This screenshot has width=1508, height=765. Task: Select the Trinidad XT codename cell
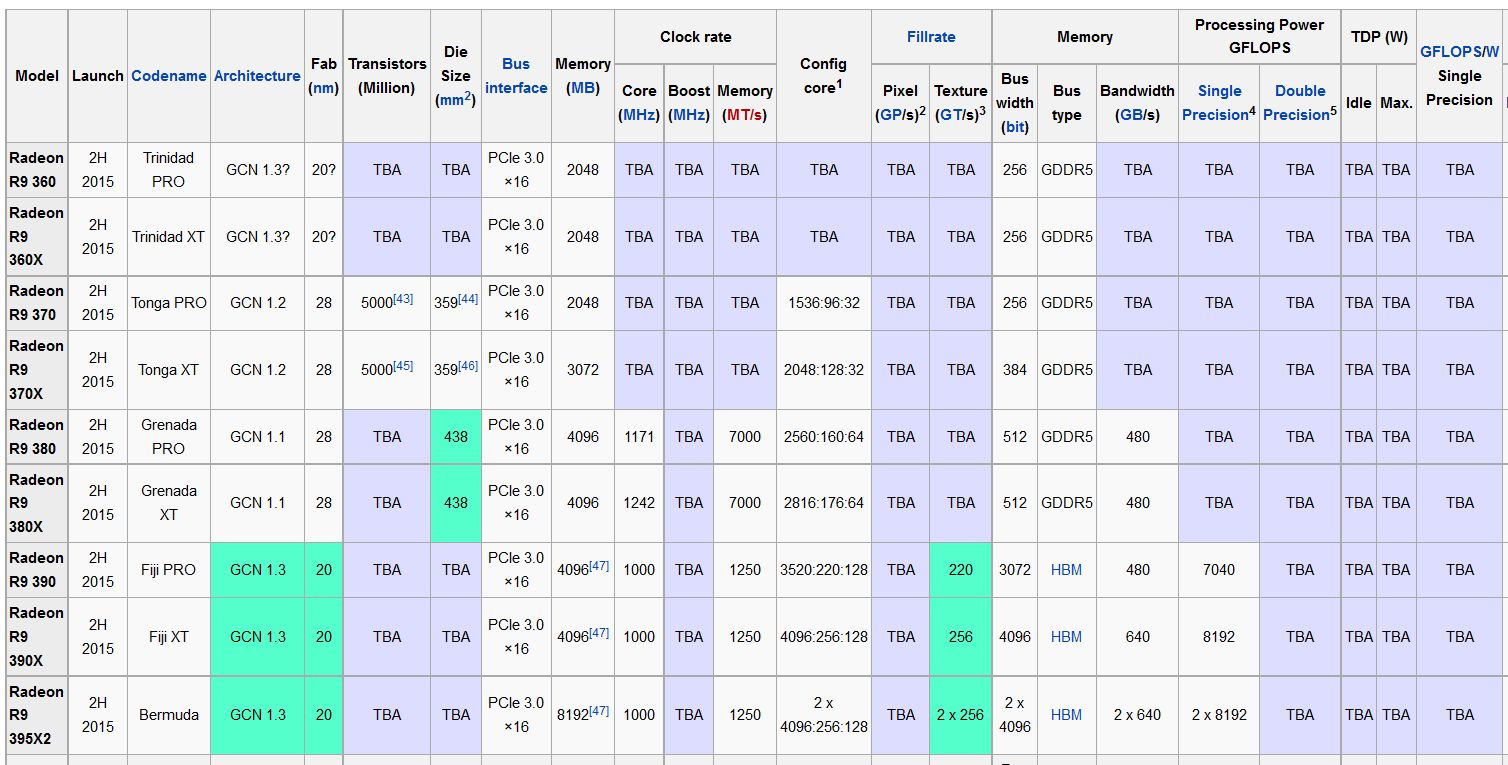168,237
